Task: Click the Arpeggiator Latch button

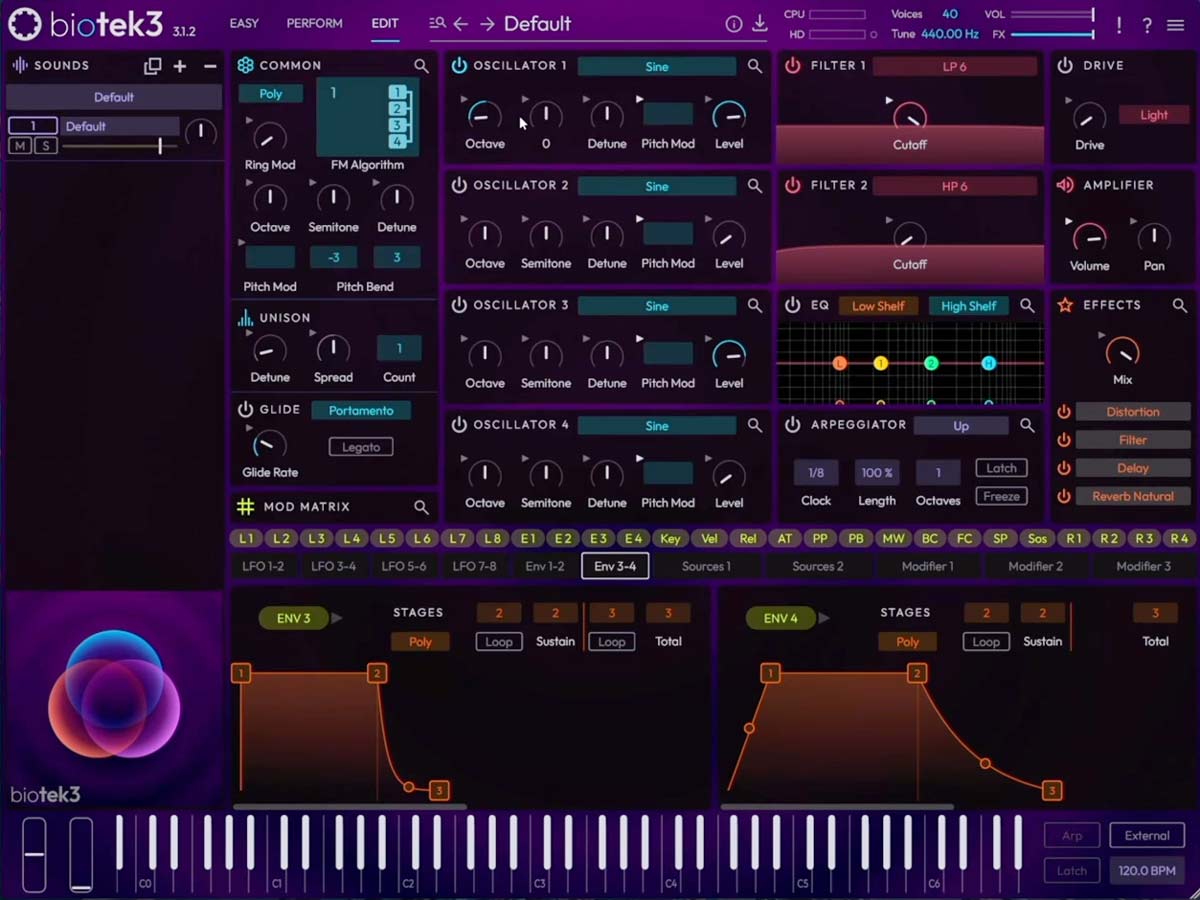Action: click(1001, 468)
